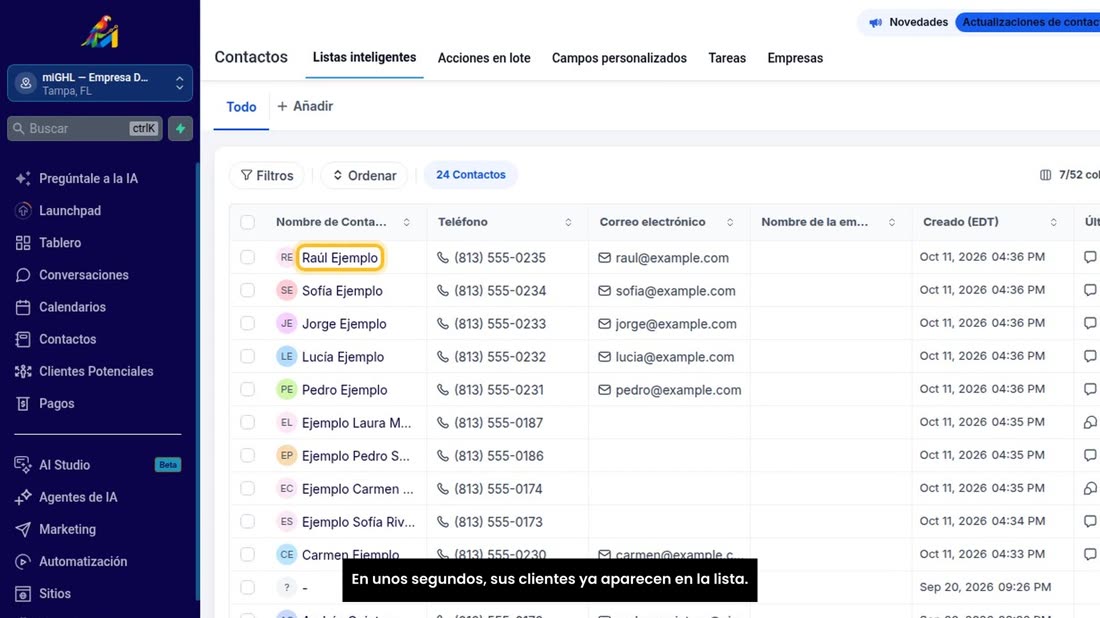The image size is (1100, 618).
Task: Click message icon at end of Raúl row
Action: (x=1089, y=257)
